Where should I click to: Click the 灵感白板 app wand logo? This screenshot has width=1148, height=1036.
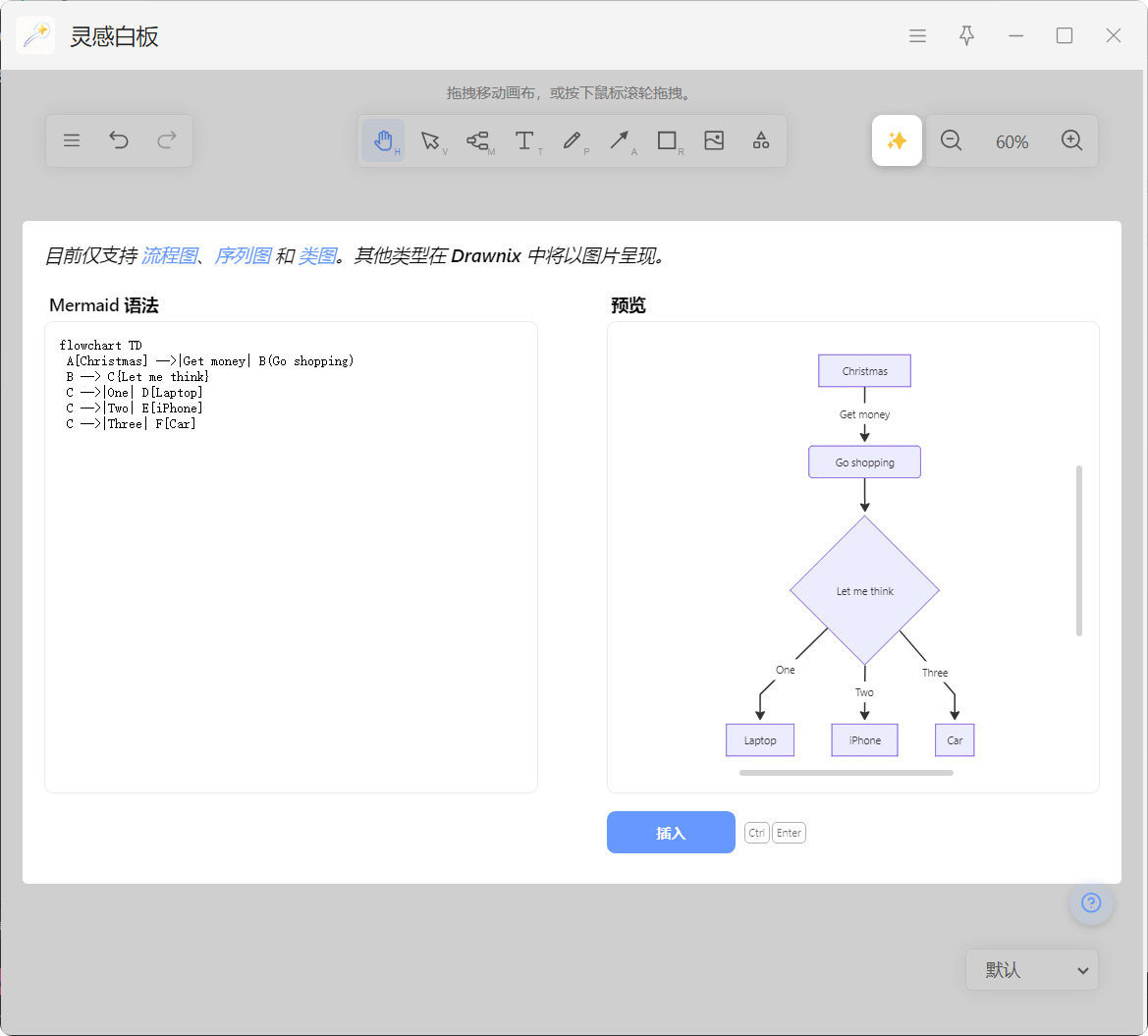tap(35, 35)
